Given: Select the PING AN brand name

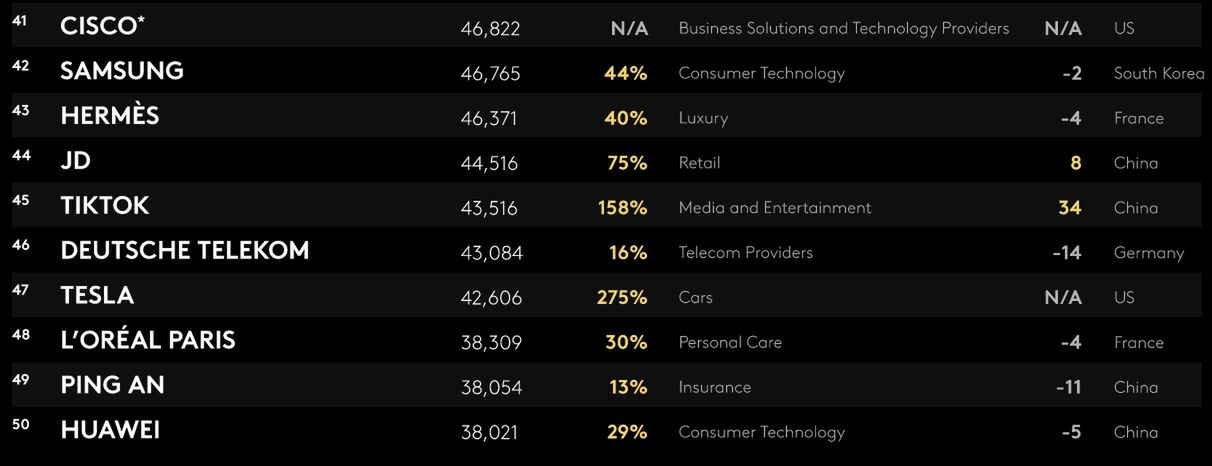Looking at the screenshot, I should (x=113, y=386).
